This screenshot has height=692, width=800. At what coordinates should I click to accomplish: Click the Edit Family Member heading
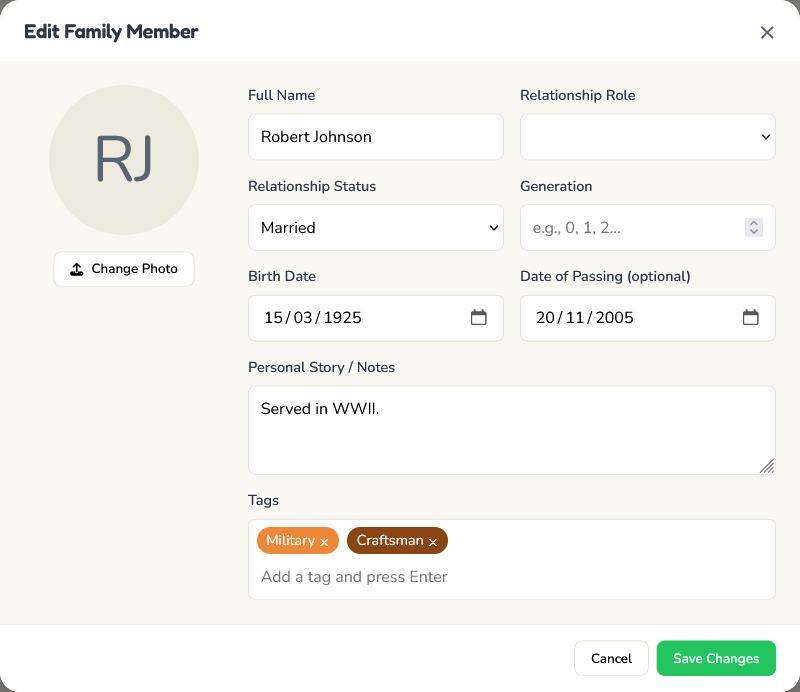(111, 32)
